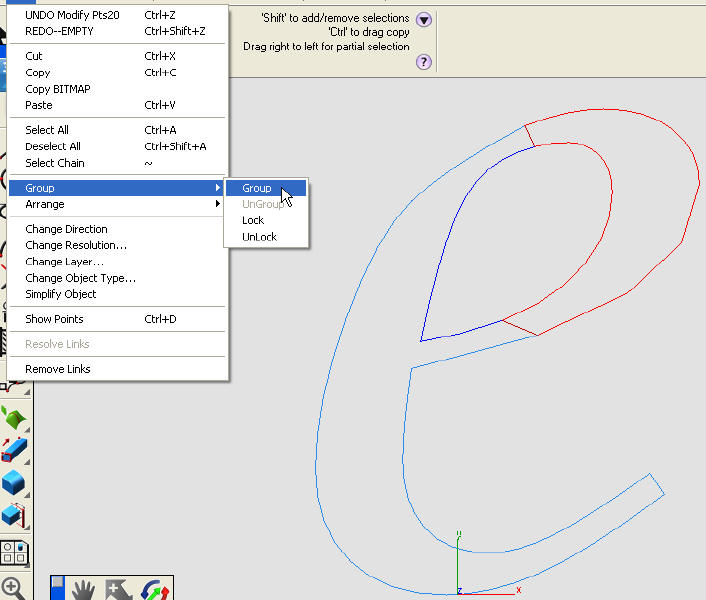Open the four-view layout icon

14,553
